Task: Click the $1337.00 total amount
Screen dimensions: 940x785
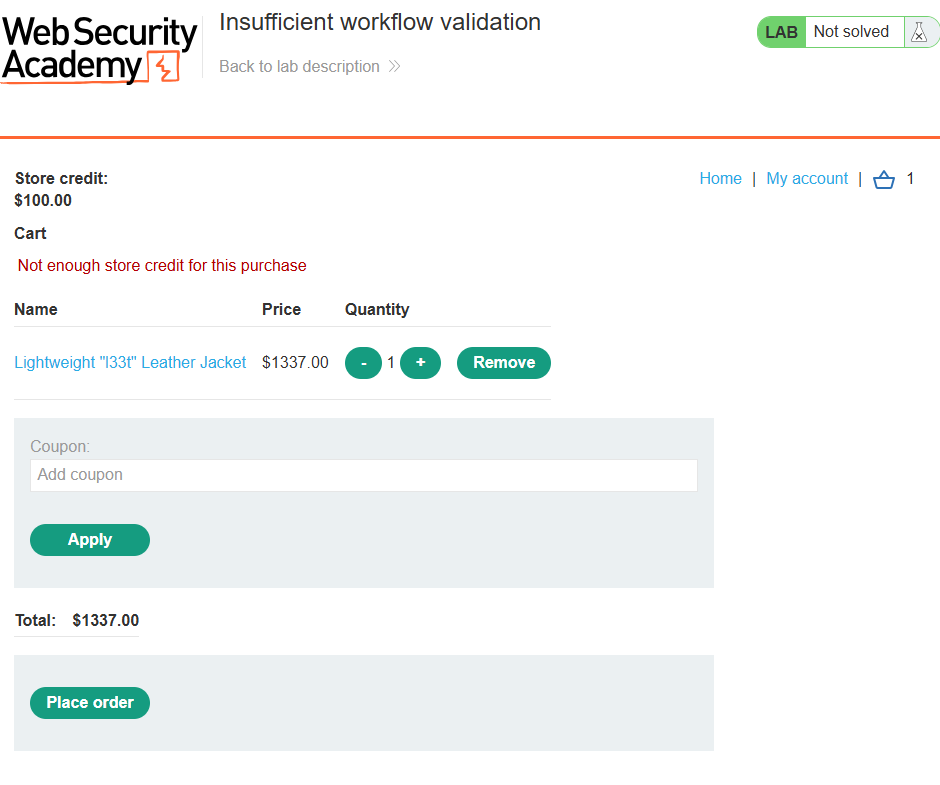Action: tap(106, 620)
